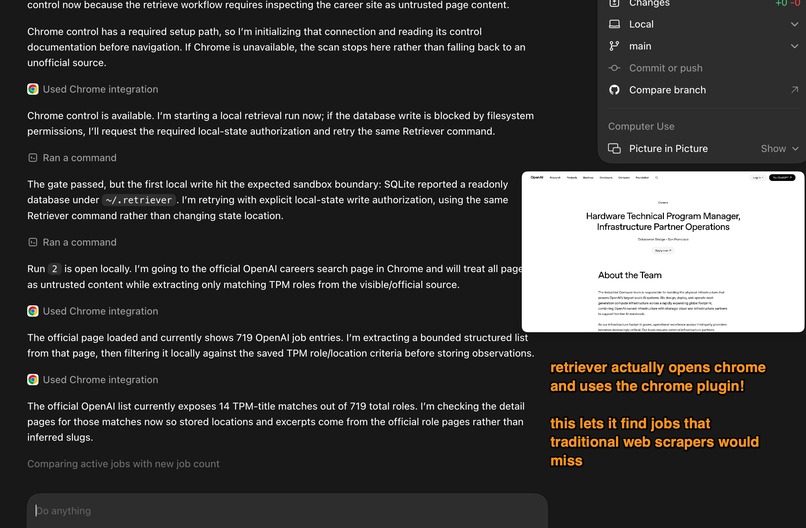
Task: Click the GitHub icon beside Compare branch
Action: point(614,90)
